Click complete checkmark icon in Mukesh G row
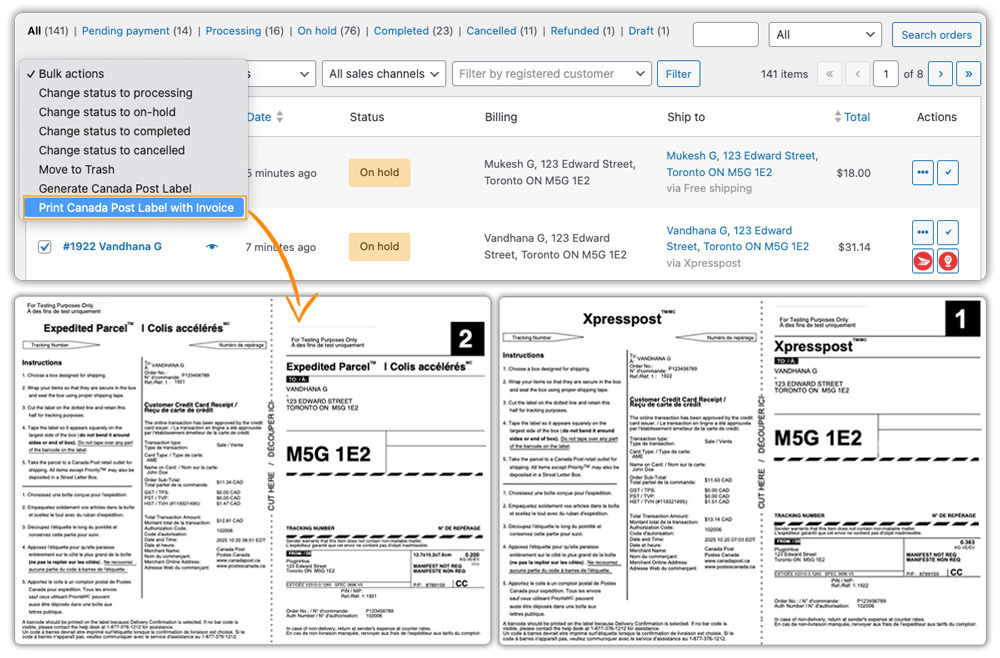 pos(948,173)
